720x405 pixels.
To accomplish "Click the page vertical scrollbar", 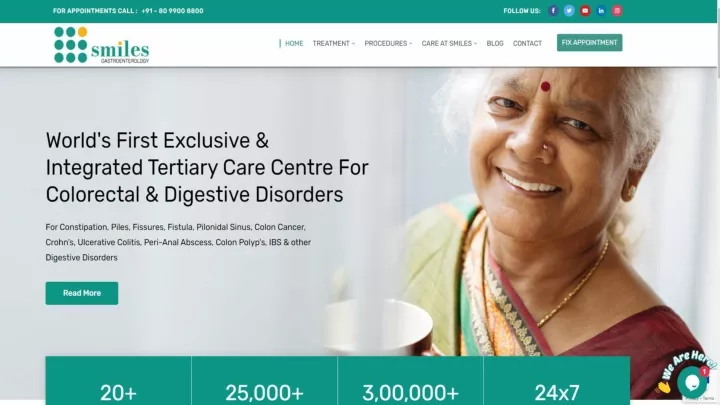I will click(x=718, y=202).
